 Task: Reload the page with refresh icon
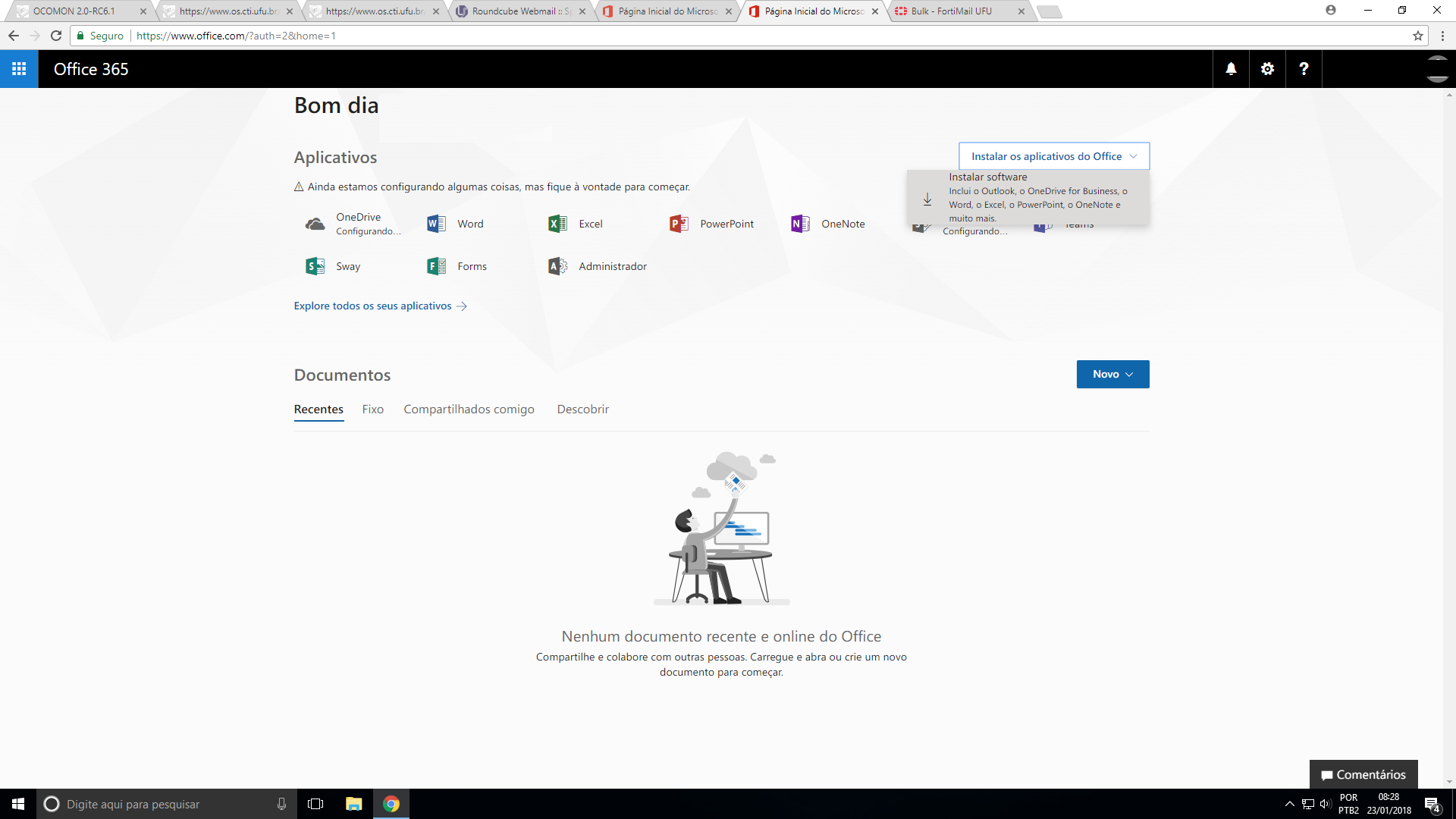pyautogui.click(x=56, y=36)
